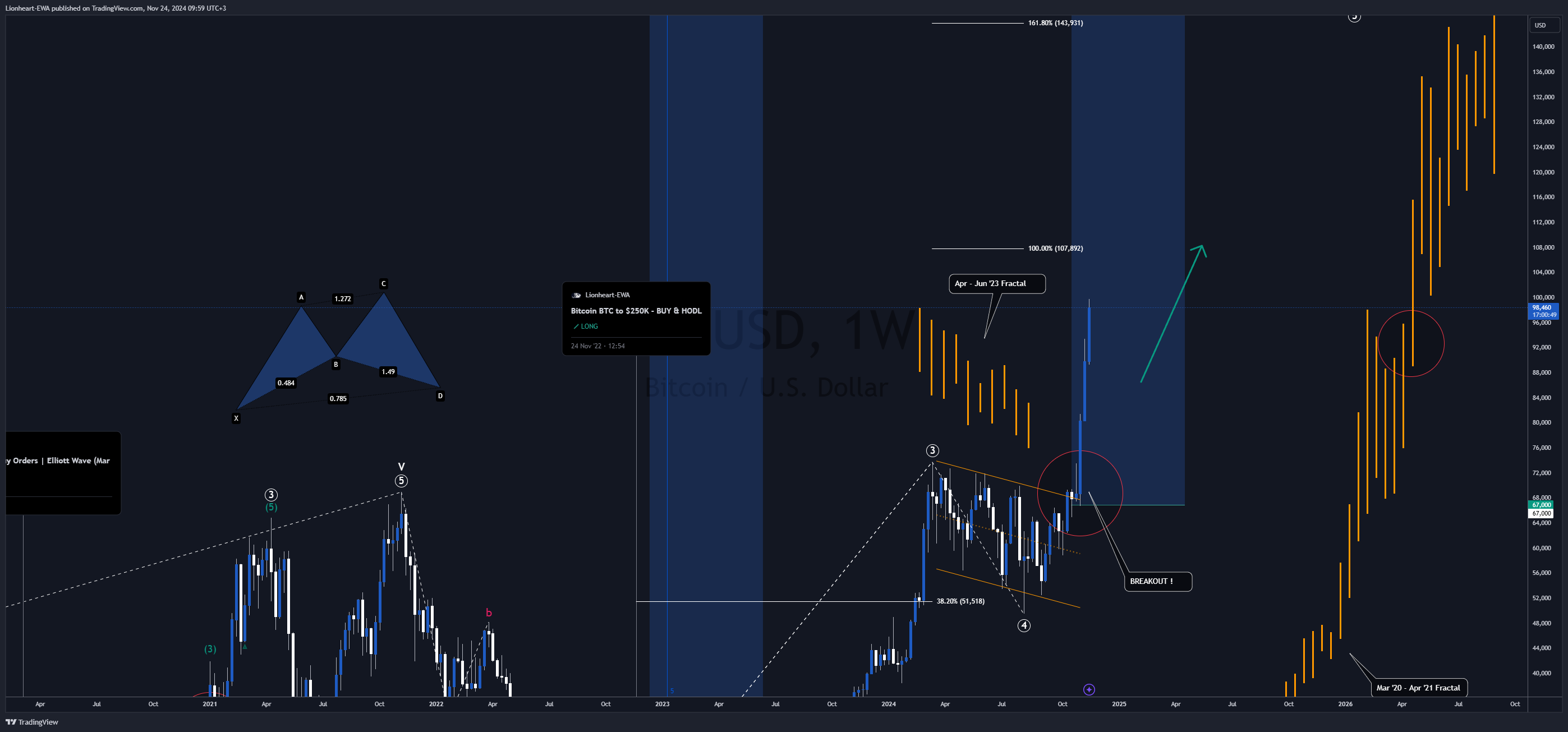Click the 2021 label on time axis
The width and height of the screenshot is (1568, 732).
(209, 704)
